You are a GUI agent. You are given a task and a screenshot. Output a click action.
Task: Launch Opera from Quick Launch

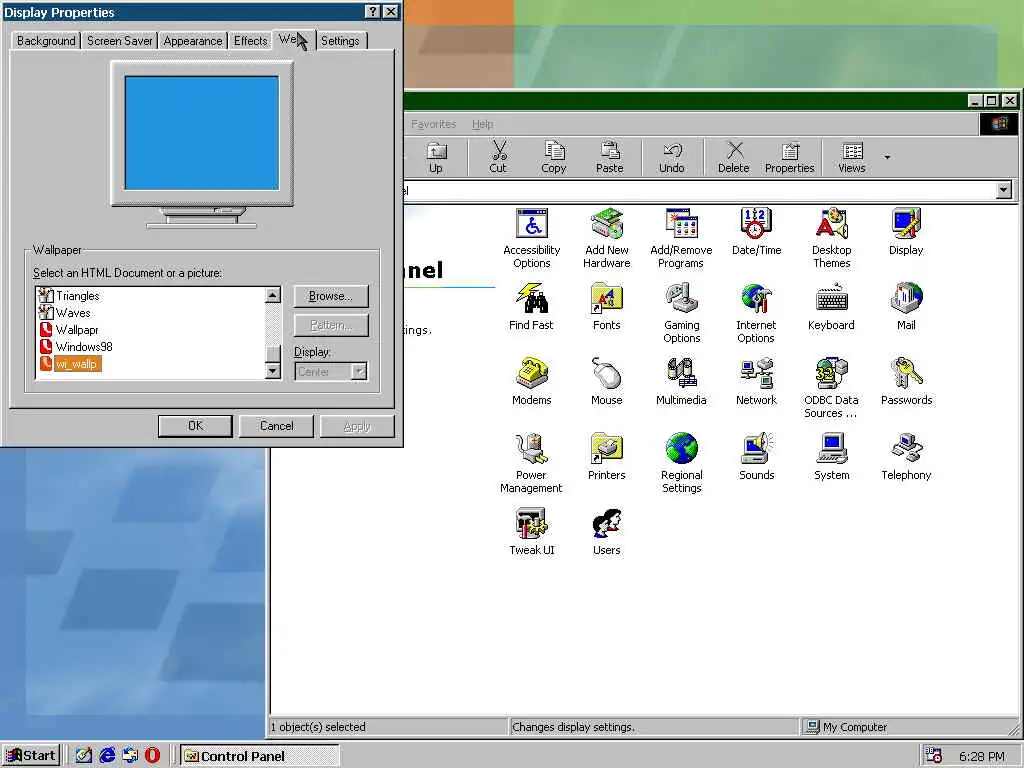[152, 756]
